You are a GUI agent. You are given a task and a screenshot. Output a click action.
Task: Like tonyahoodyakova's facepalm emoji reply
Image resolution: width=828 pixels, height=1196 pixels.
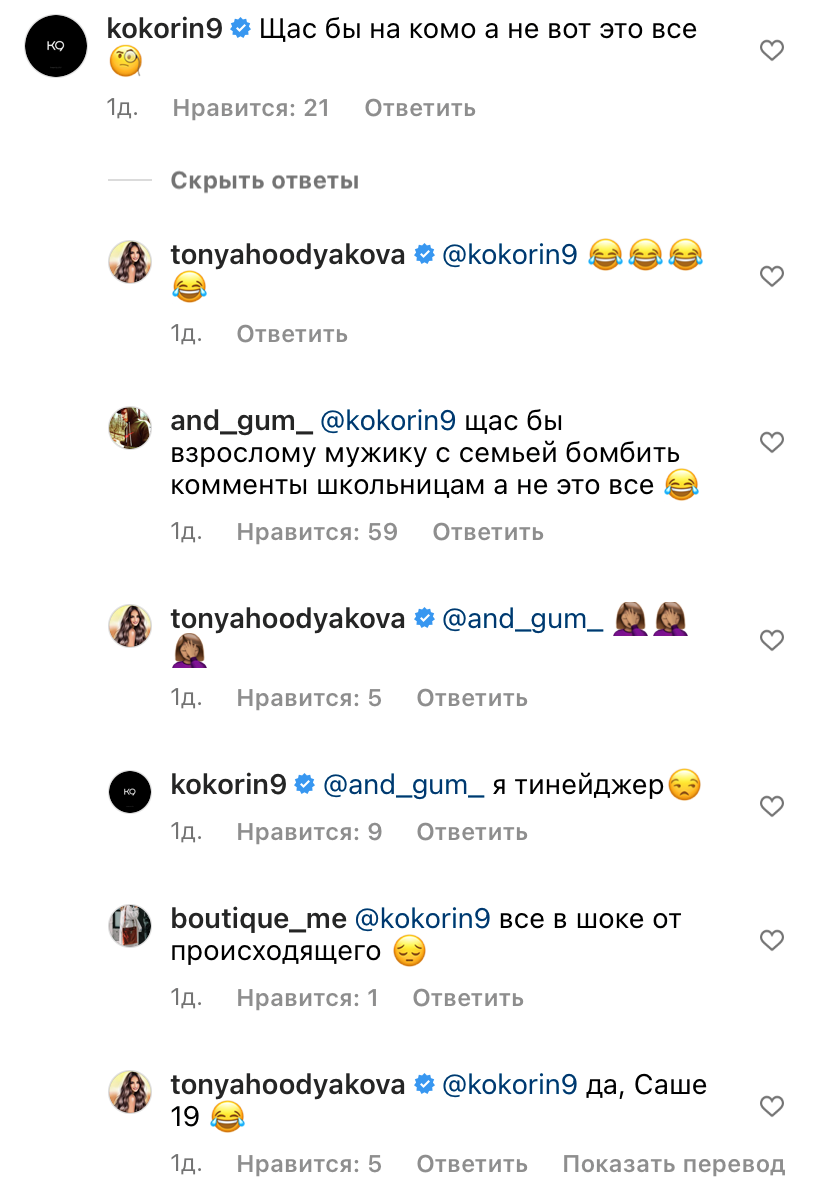(x=772, y=640)
